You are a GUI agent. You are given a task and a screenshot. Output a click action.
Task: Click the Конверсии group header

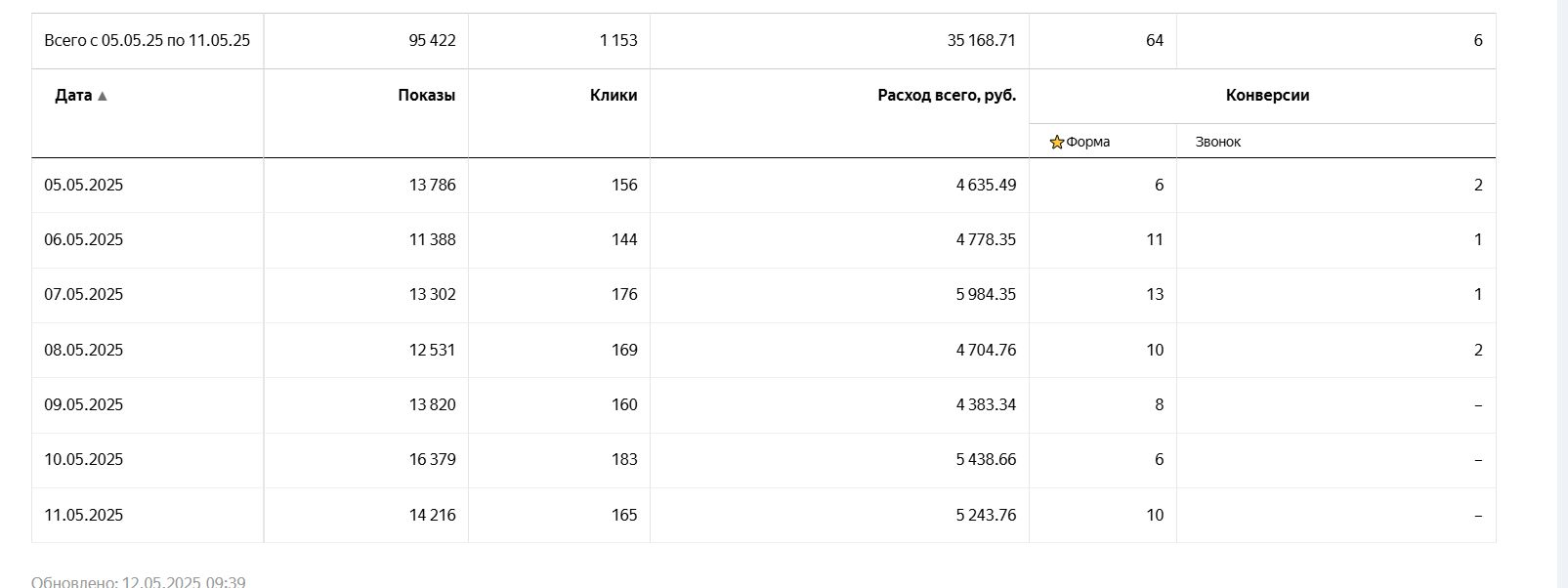click(1266, 95)
